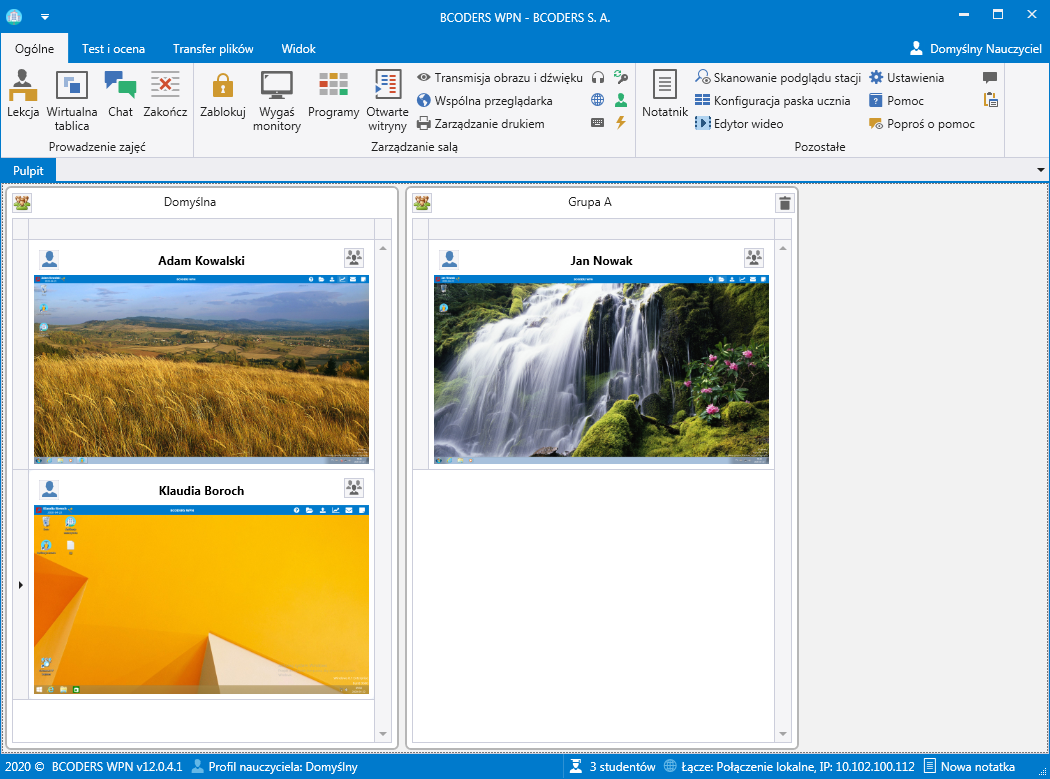Open the quick access dropdown in title bar
The height and width of the screenshot is (779, 1050).
[45, 17]
